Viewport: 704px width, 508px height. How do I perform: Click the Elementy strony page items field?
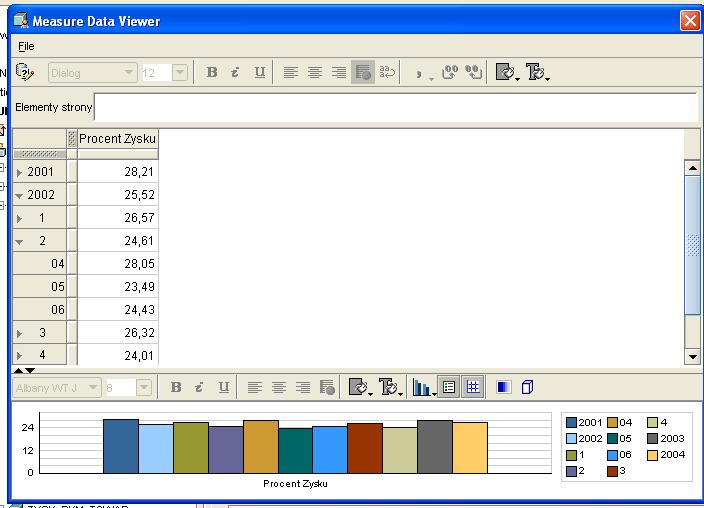point(395,107)
